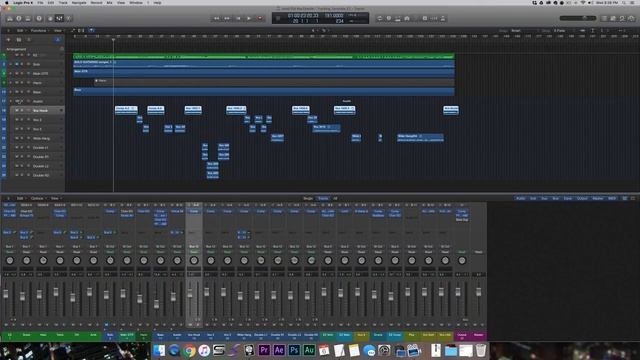The height and width of the screenshot is (360, 640).
Task: Open the Drag mode dropdown
Action: (x=564, y=31)
